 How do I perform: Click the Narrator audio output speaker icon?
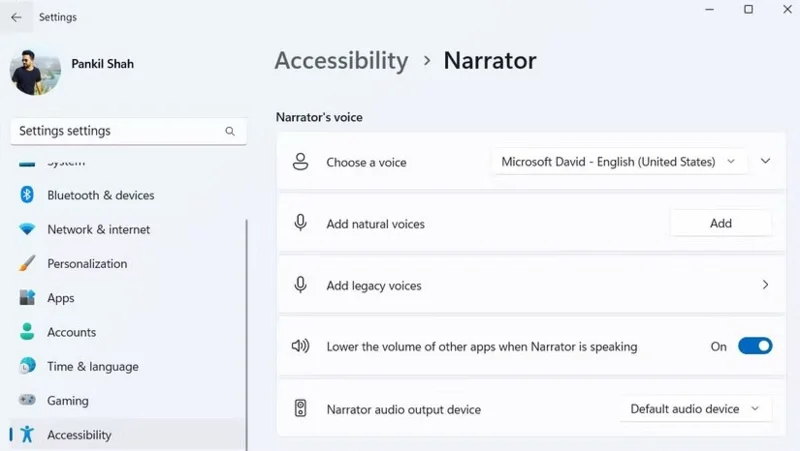(301, 408)
